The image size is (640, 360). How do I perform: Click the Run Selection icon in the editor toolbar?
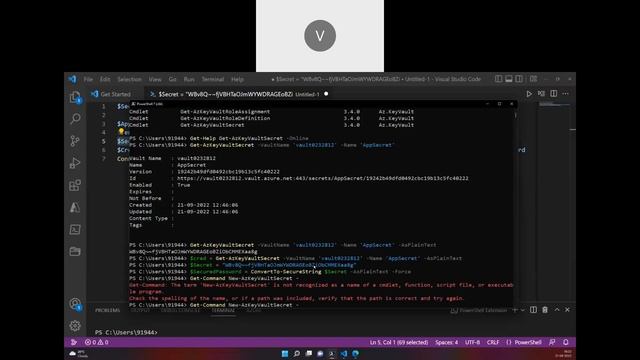541,94
